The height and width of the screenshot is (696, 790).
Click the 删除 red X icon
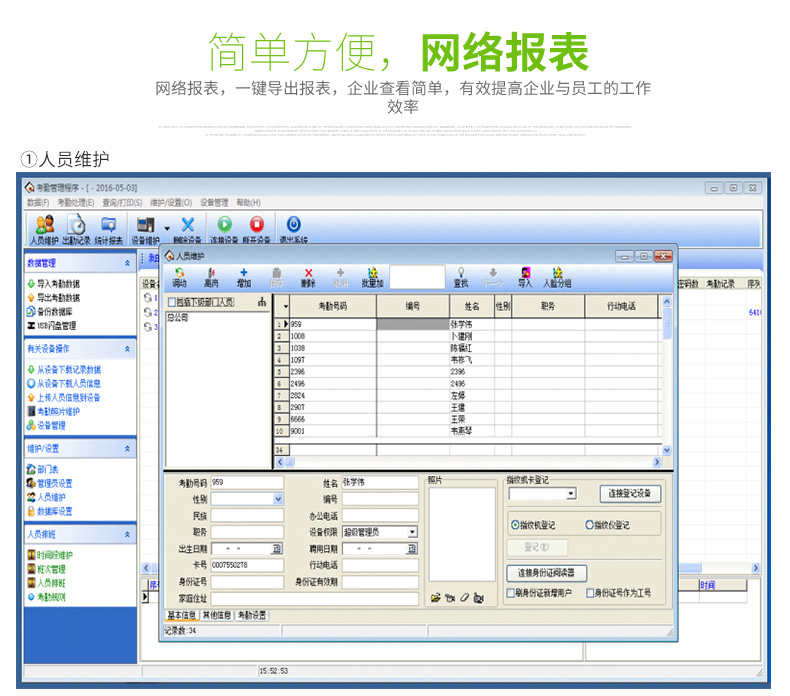point(308,277)
